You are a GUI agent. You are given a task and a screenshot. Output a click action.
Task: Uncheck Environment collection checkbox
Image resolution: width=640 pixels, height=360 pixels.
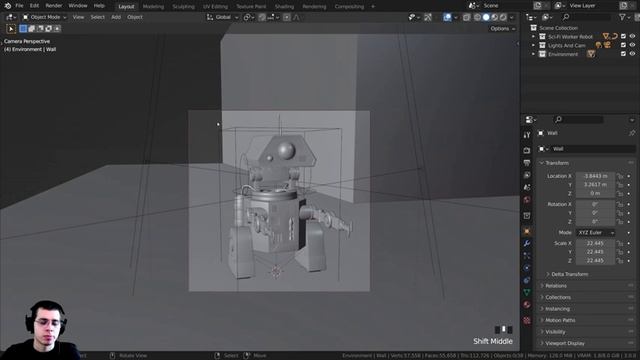(x=623, y=54)
